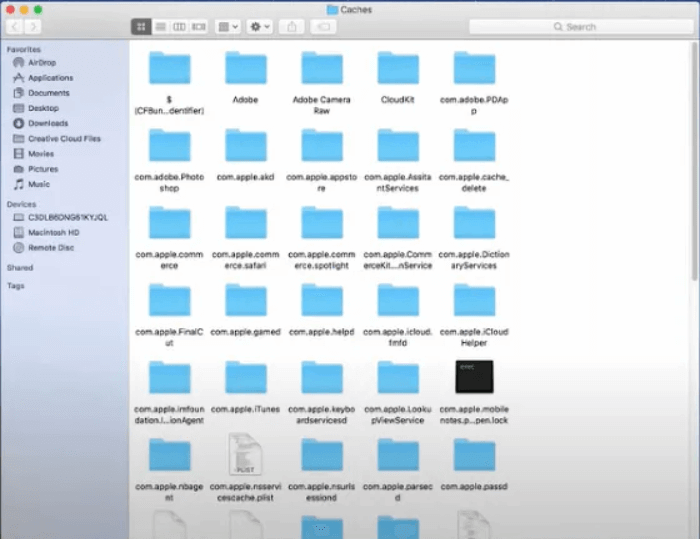
Task: Switch to Cover Flow view
Action: pyautogui.click(x=199, y=27)
